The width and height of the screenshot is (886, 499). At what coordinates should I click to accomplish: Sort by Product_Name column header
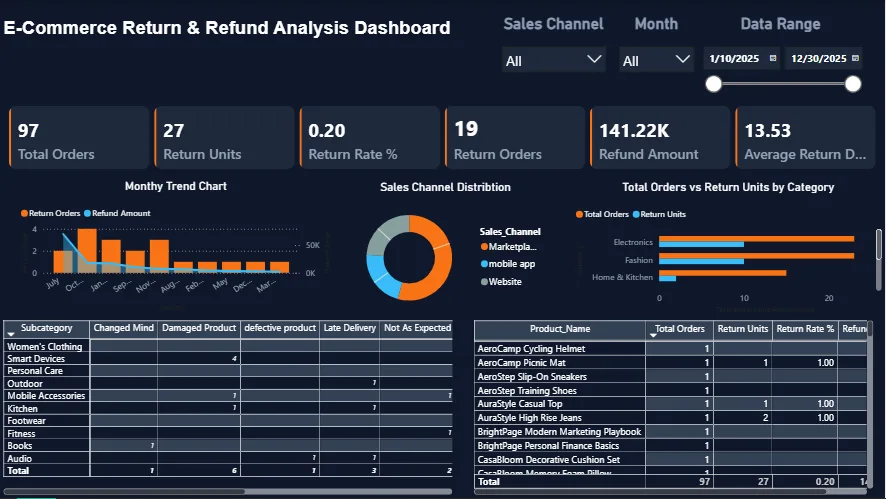point(560,329)
